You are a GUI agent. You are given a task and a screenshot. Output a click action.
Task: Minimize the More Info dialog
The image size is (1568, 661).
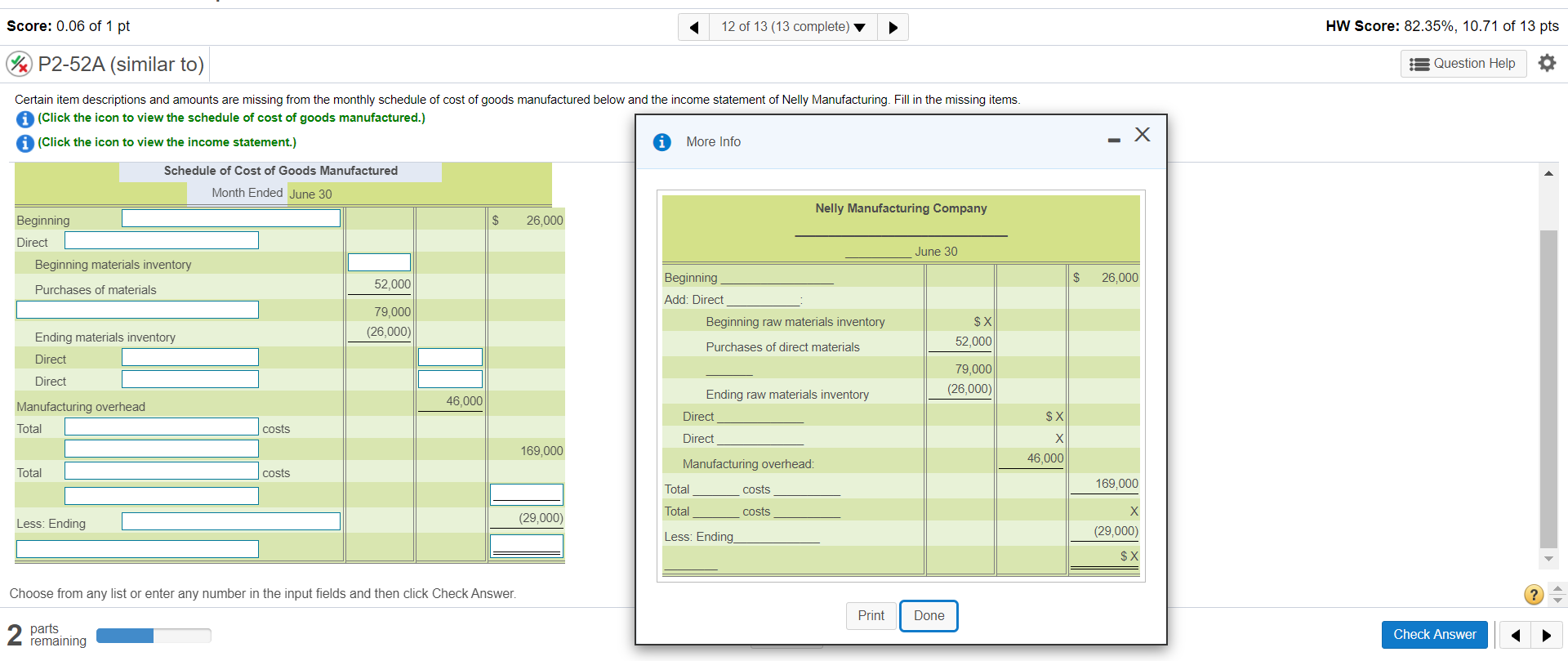click(x=1114, y=141)
